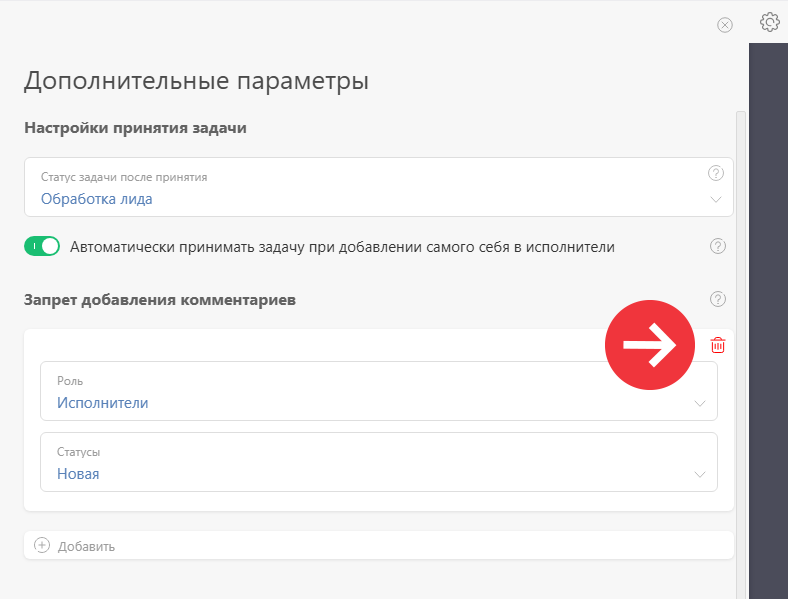Show help for automatic task acceptance option

[718, 246]
